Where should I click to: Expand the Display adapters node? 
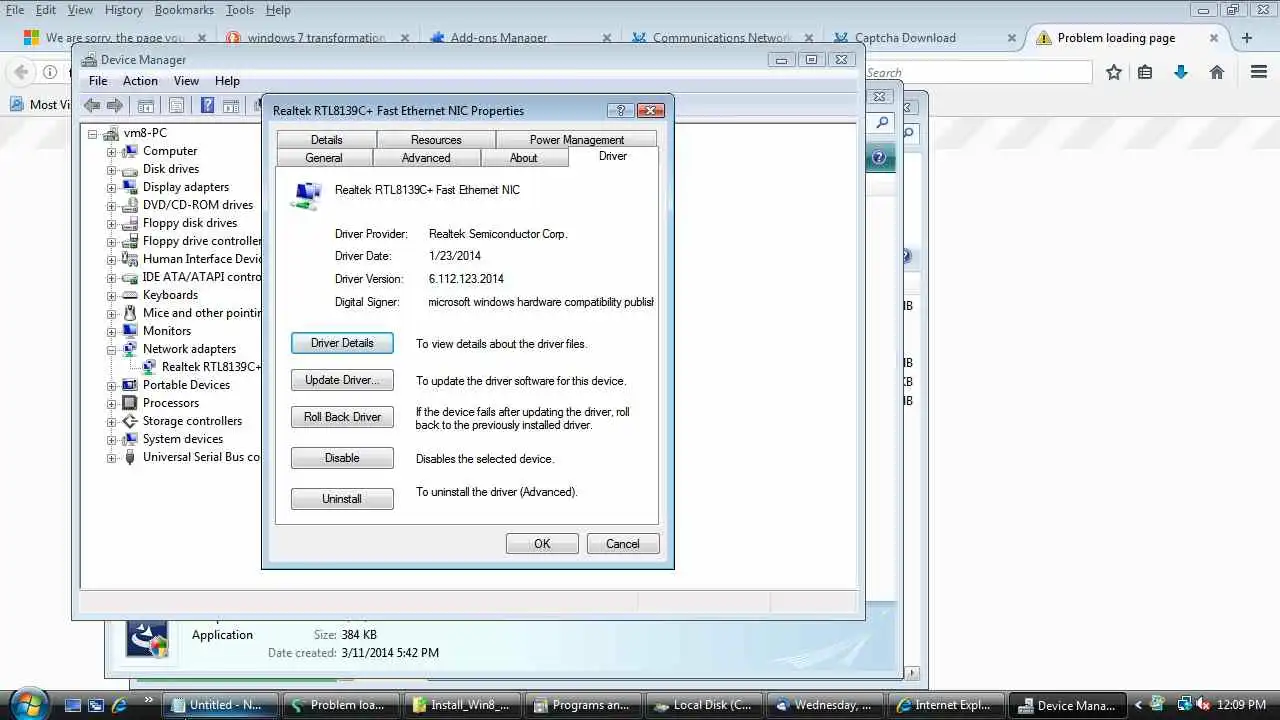[112, 188]
